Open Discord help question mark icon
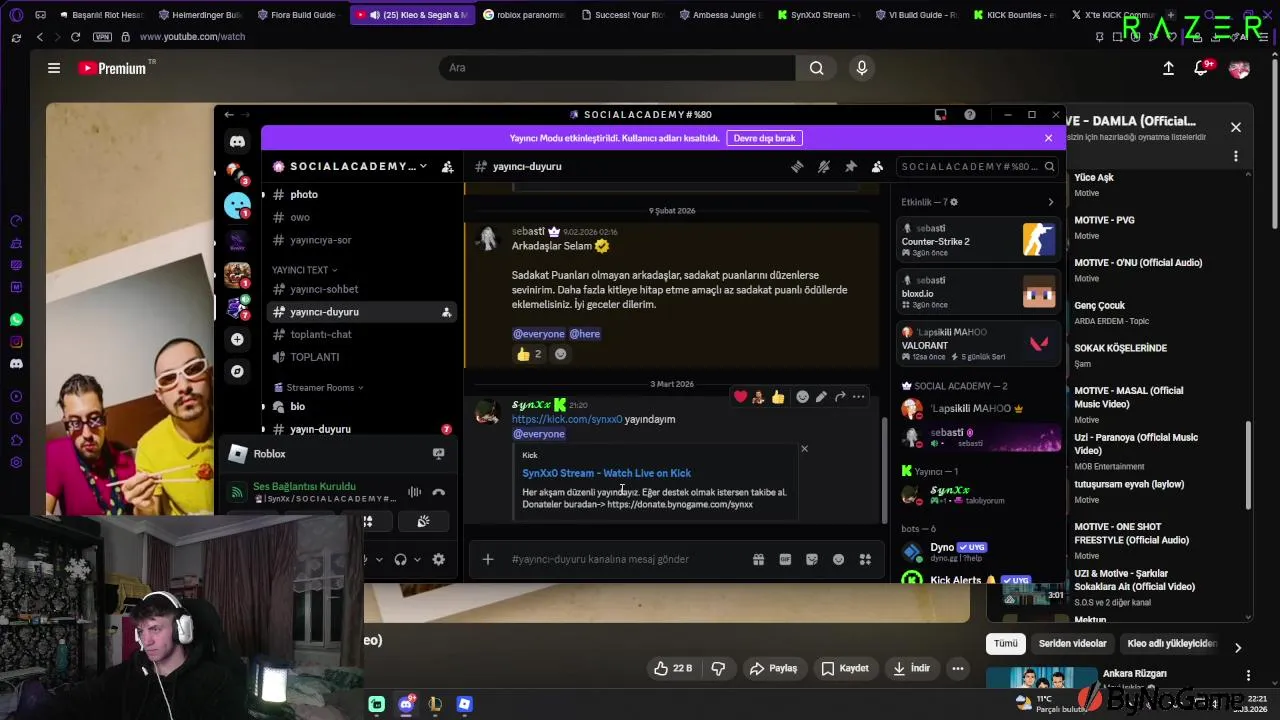This screenshot has height=720, width=1280. pos(970,115)
